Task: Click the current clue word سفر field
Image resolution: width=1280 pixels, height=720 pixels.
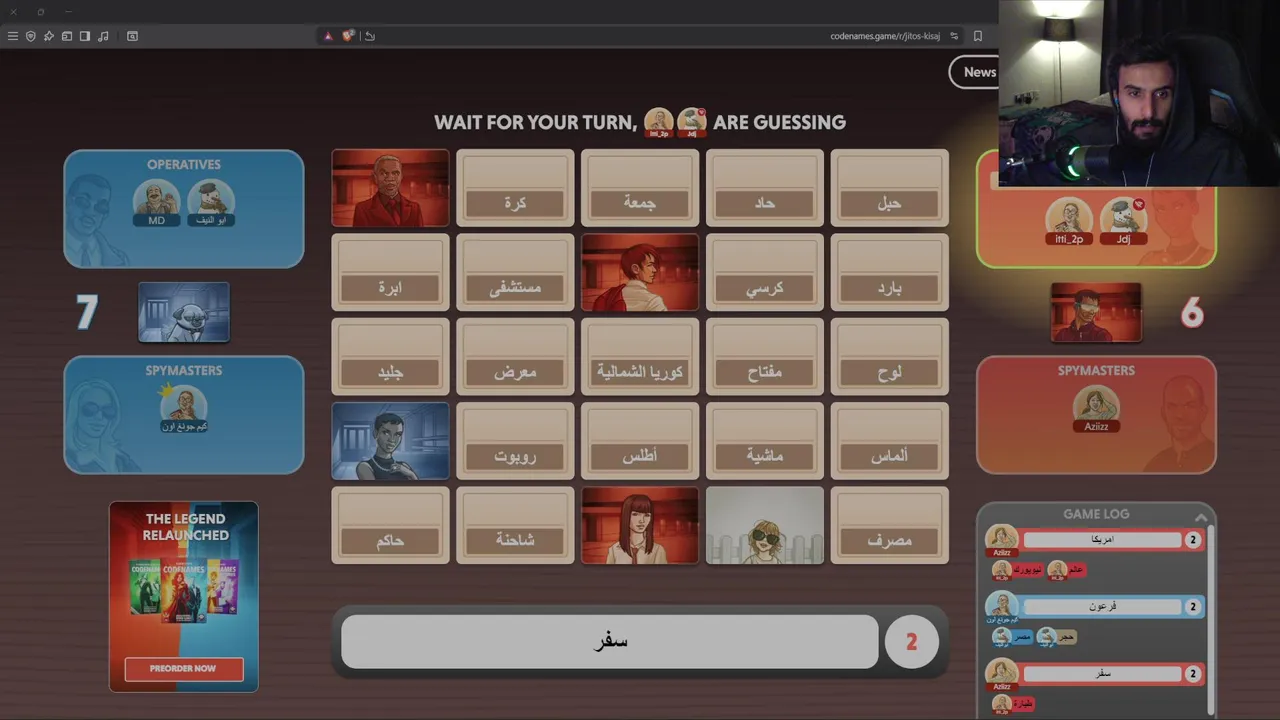Action: click(x=610, y=642)
